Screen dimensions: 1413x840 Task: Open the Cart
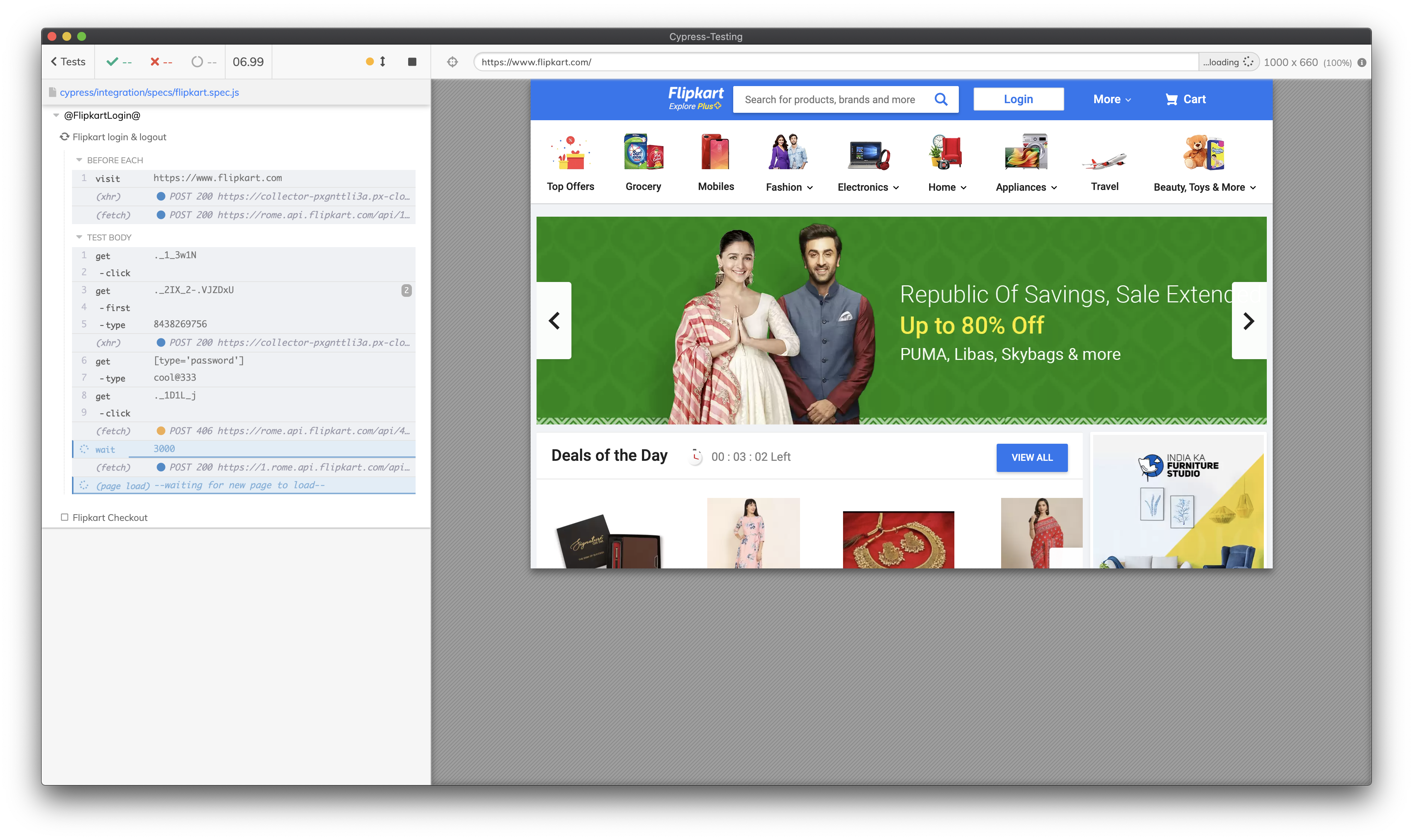tap(1186, 99)
